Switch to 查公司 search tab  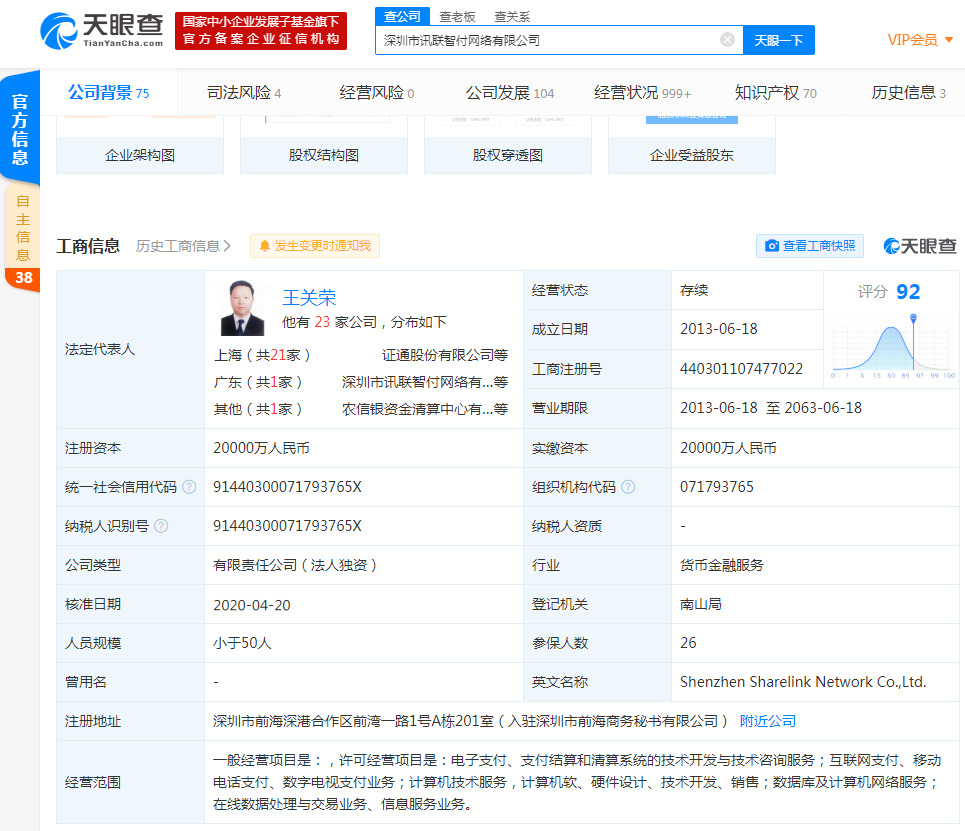pyautogui.click(x=402, y=17)
